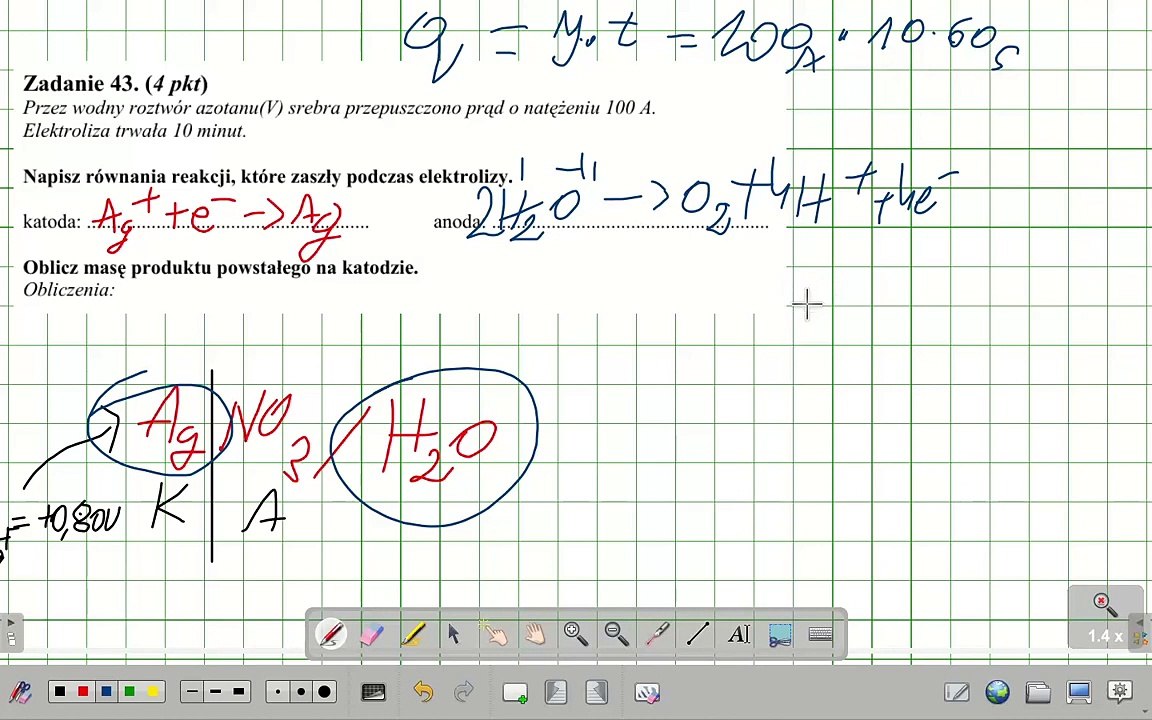Select the text insertion tool
1152x720 pixels.
pyautogui.click(x=738, y=634)
